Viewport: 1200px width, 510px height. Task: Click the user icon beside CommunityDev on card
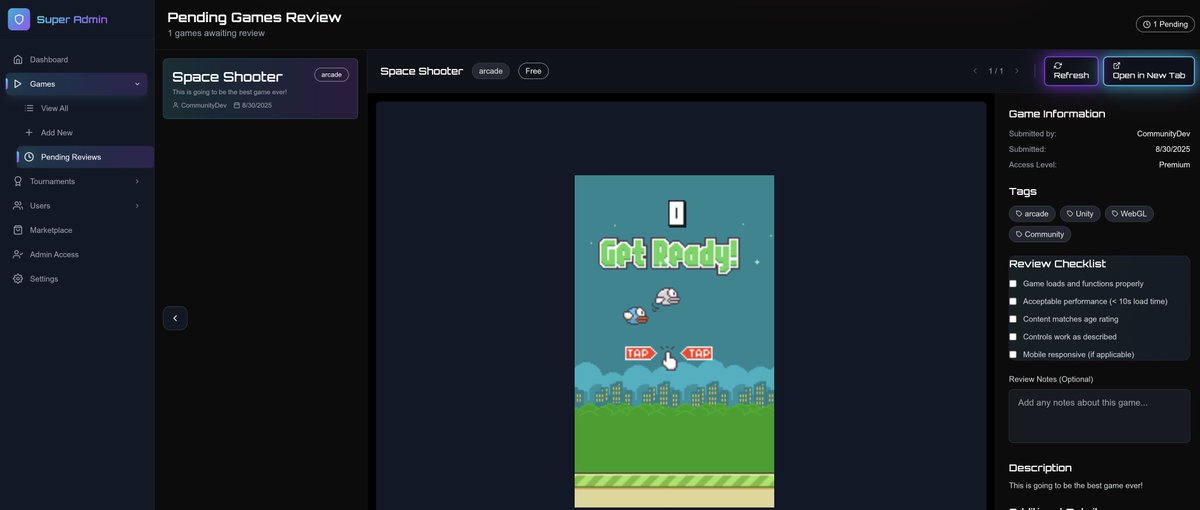[176, 105]
